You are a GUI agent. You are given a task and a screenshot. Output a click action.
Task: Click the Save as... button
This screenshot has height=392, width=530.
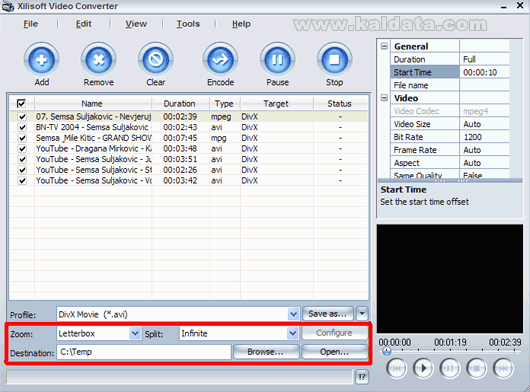(x=328, y=314)
